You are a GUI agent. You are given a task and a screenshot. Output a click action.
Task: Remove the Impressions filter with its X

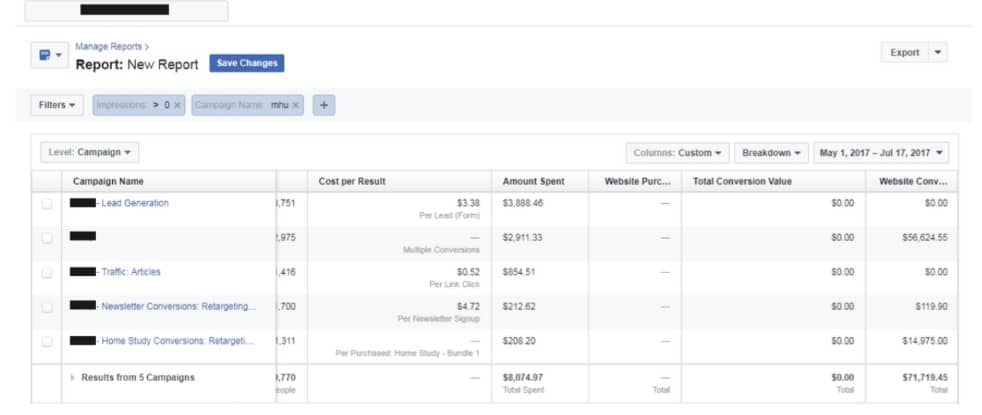point(177,105)
